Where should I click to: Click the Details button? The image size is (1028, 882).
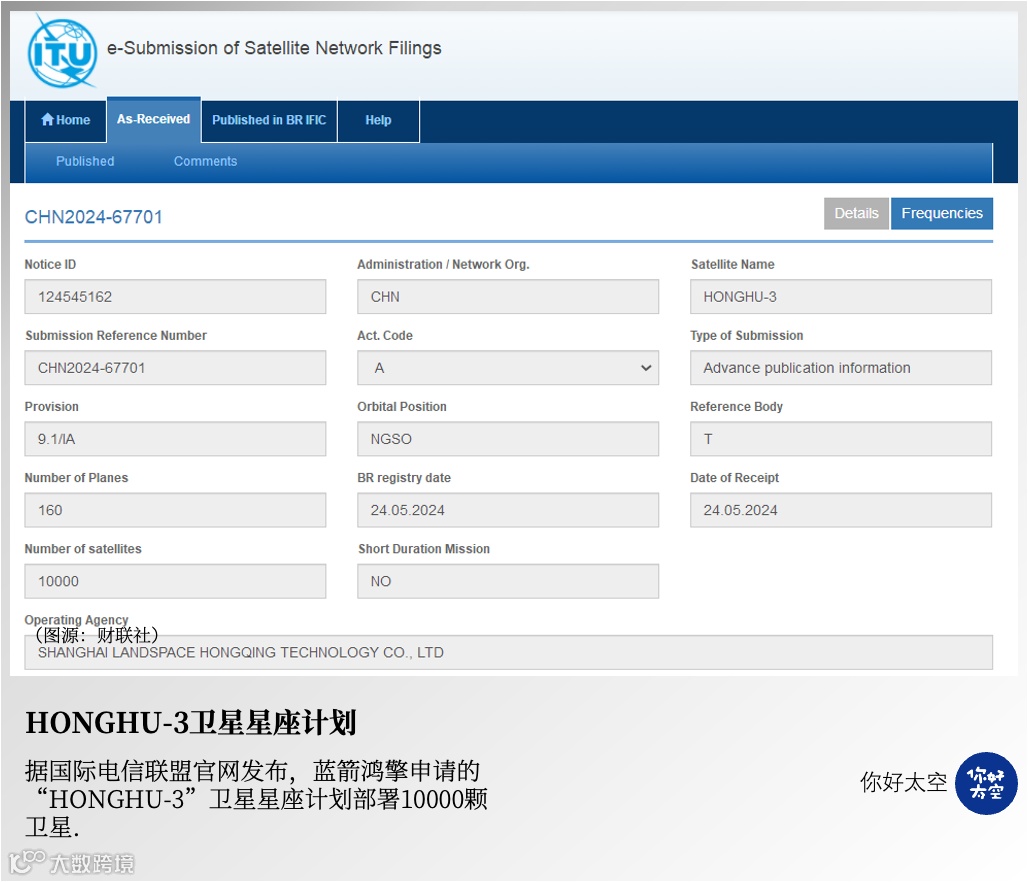(x=856, y=213)
